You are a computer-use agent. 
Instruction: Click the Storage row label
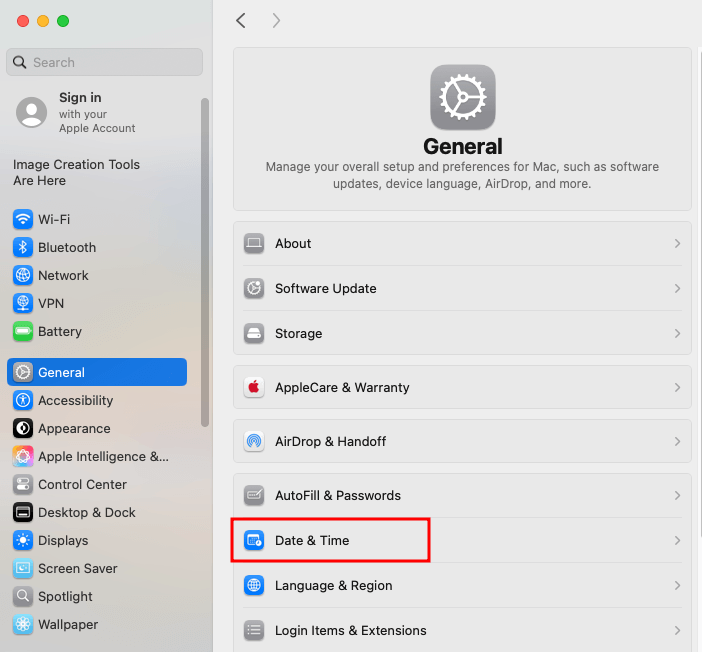click(x=299, y=333)
